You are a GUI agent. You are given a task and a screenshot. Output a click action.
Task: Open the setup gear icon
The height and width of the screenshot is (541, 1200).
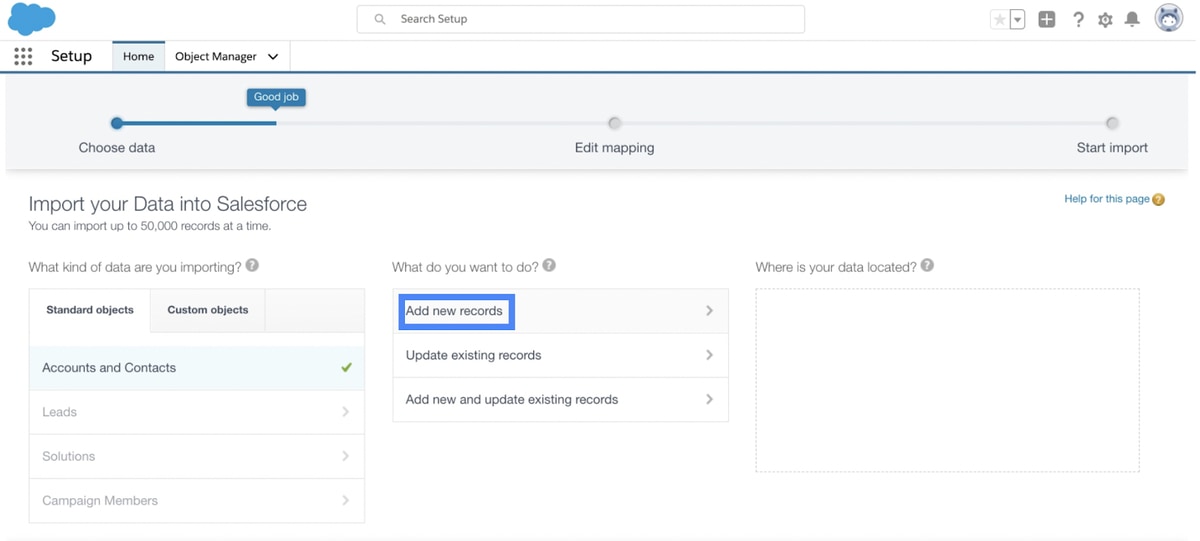[1105, 19]
